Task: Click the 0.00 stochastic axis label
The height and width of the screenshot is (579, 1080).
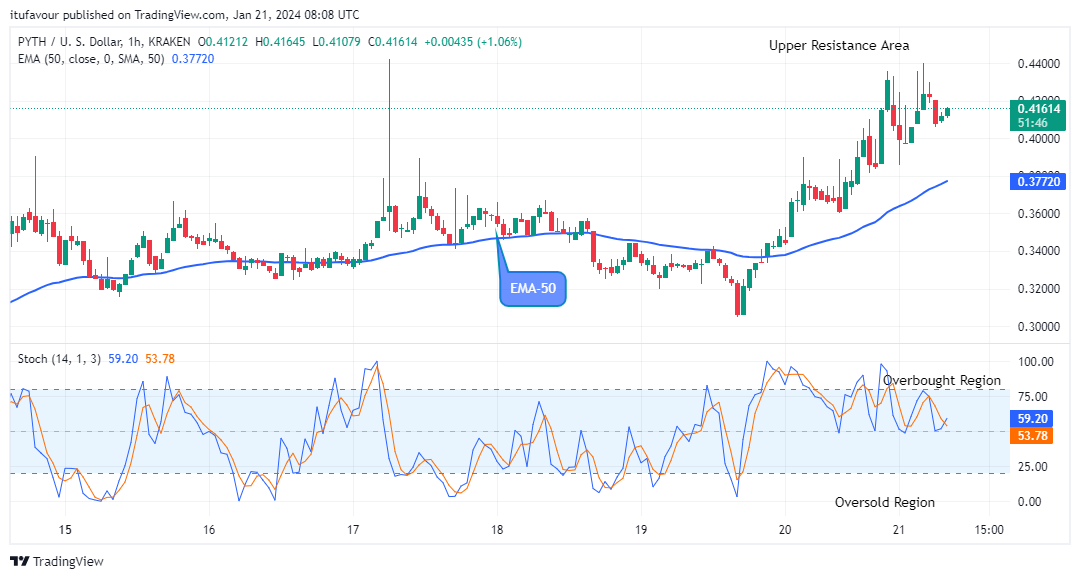Action: [x=1030, y=502]
